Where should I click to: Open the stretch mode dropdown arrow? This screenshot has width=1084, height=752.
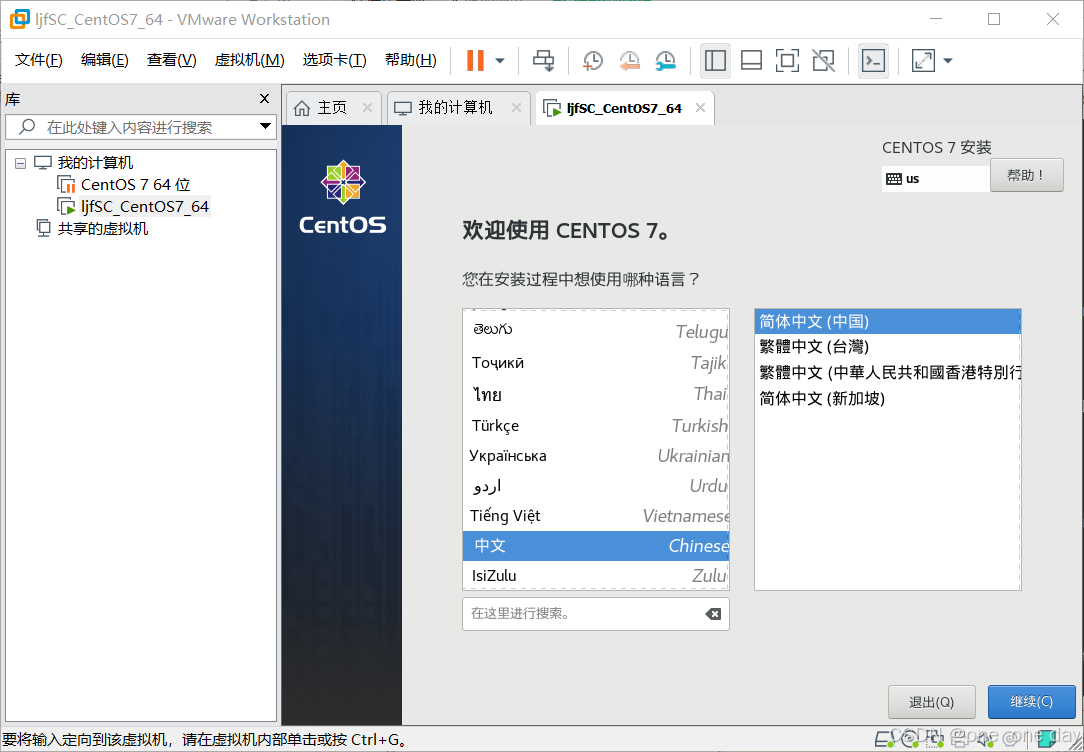(x=948, y=61)
